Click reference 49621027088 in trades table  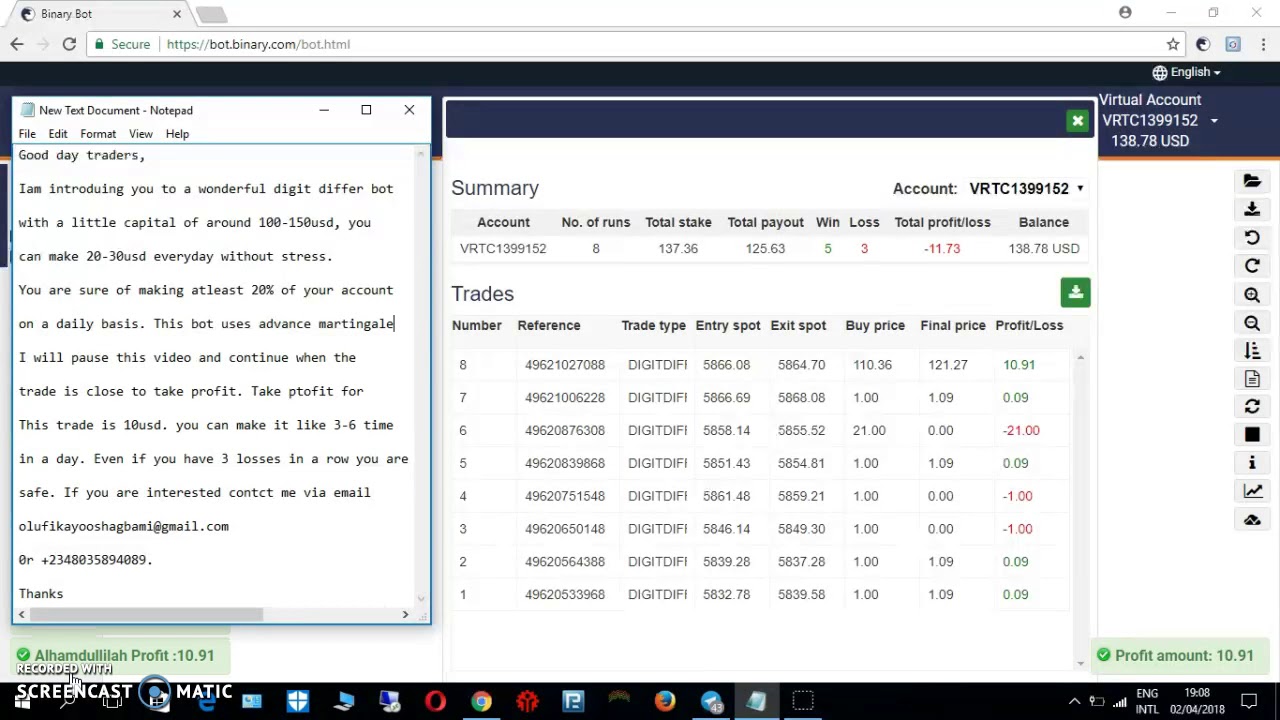565,365
